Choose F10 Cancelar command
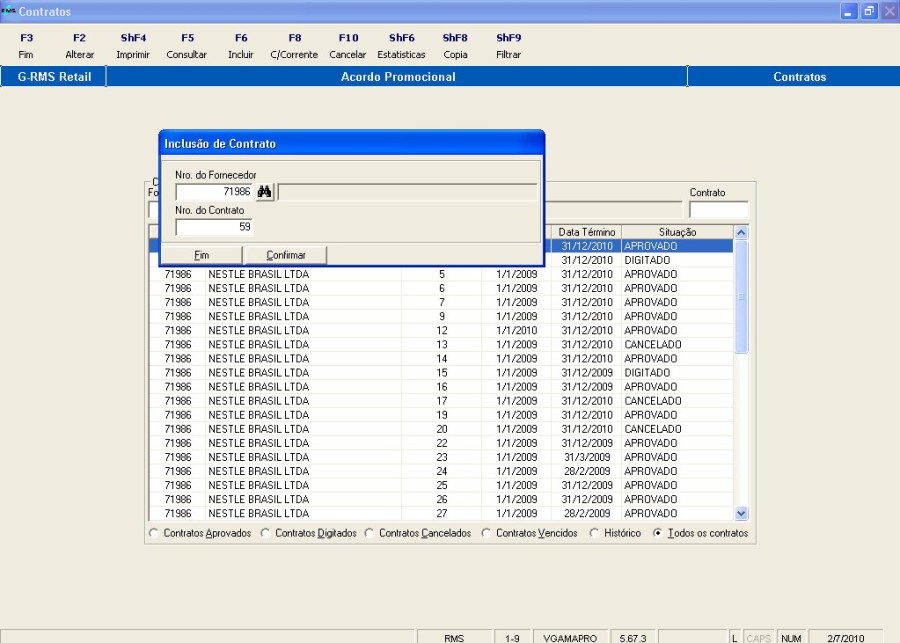This screenshot has height=643, width=900. click(x=348, y=46)
